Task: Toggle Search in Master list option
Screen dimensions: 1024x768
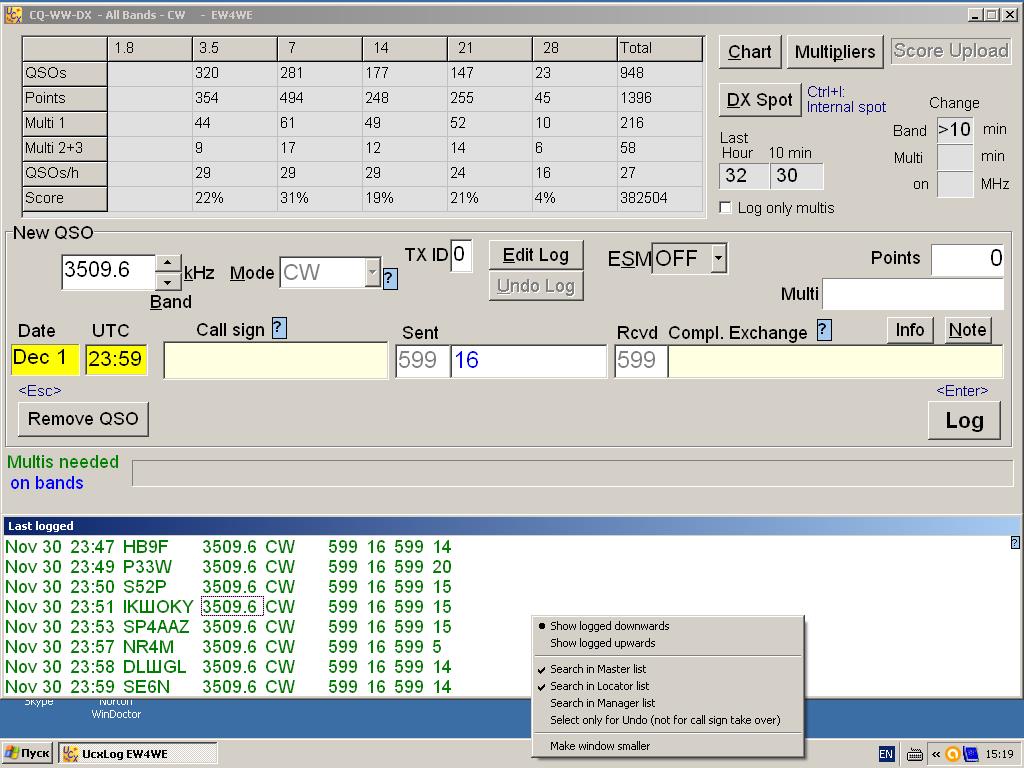Action: (x=597, y=669)
